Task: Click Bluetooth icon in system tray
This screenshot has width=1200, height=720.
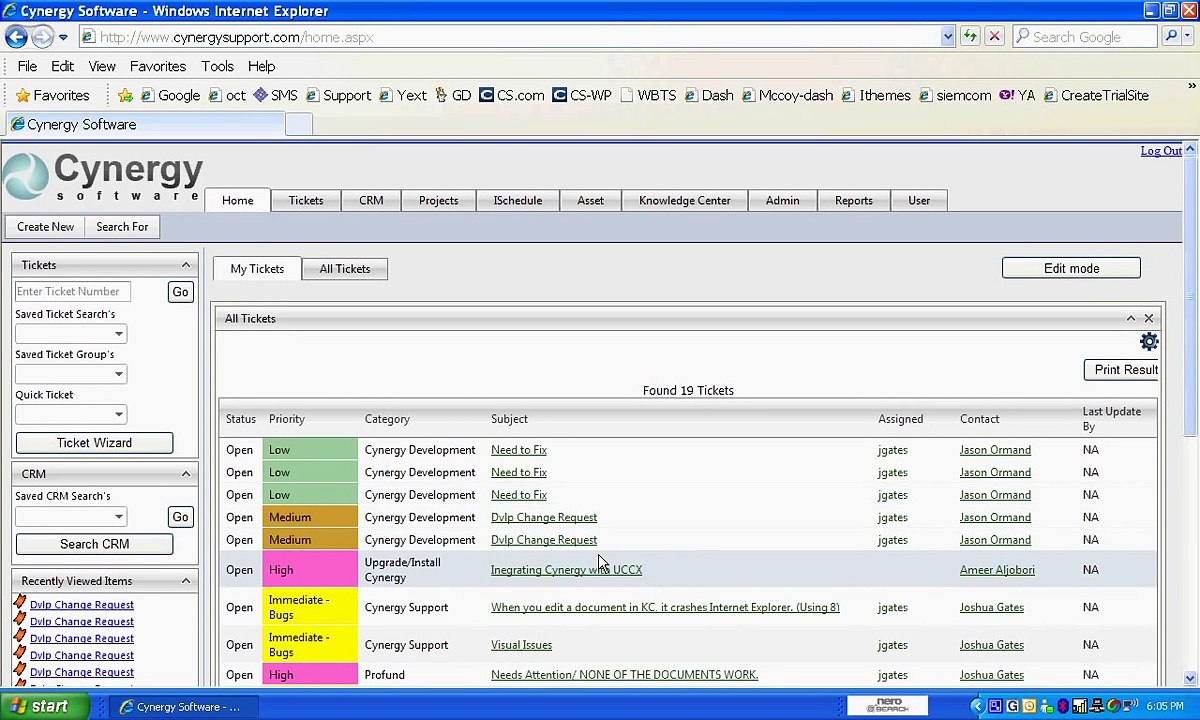Action: coord(1063,706)
